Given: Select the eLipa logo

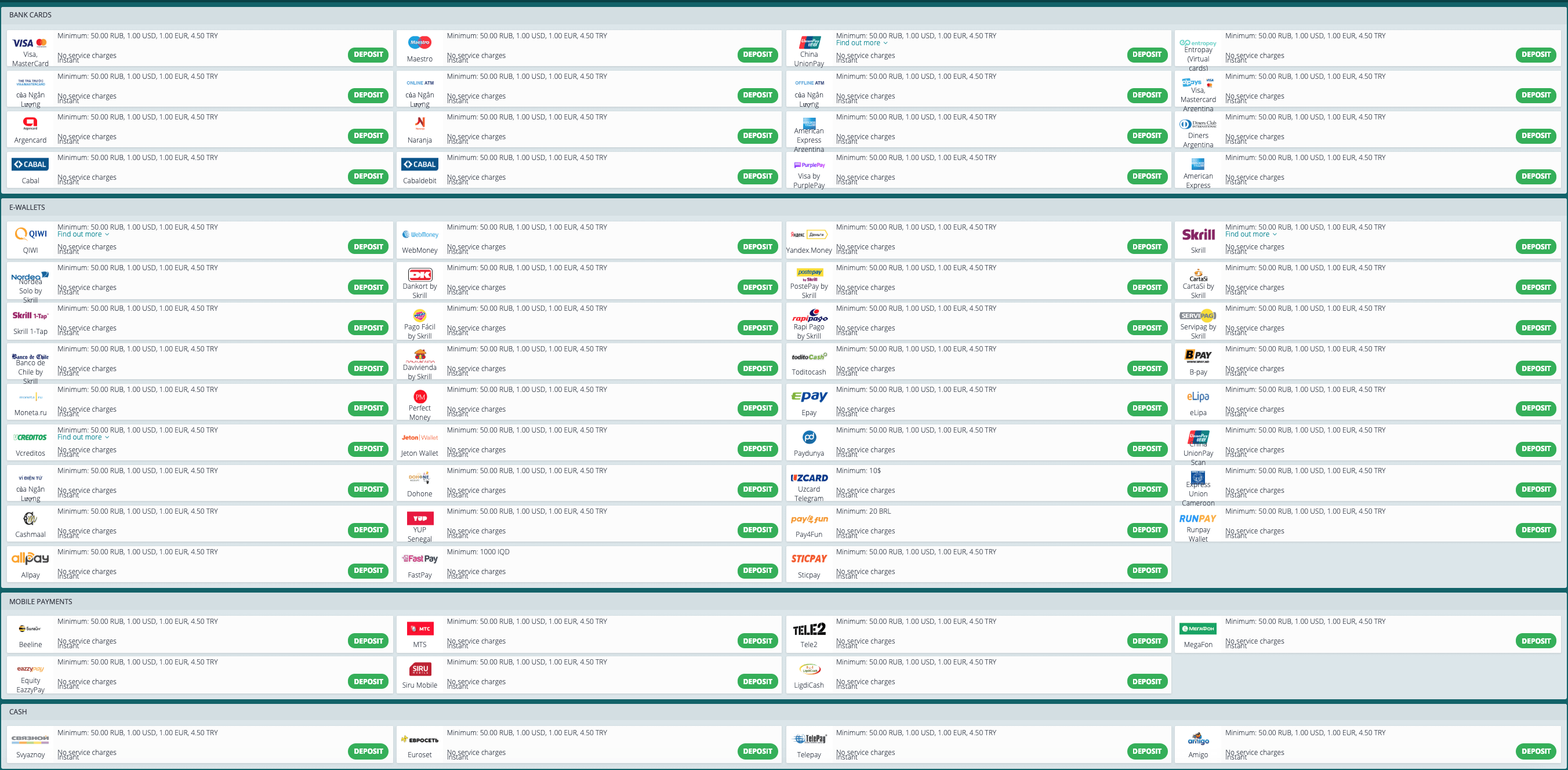Looking at the screenshot, I should 1198,396.
